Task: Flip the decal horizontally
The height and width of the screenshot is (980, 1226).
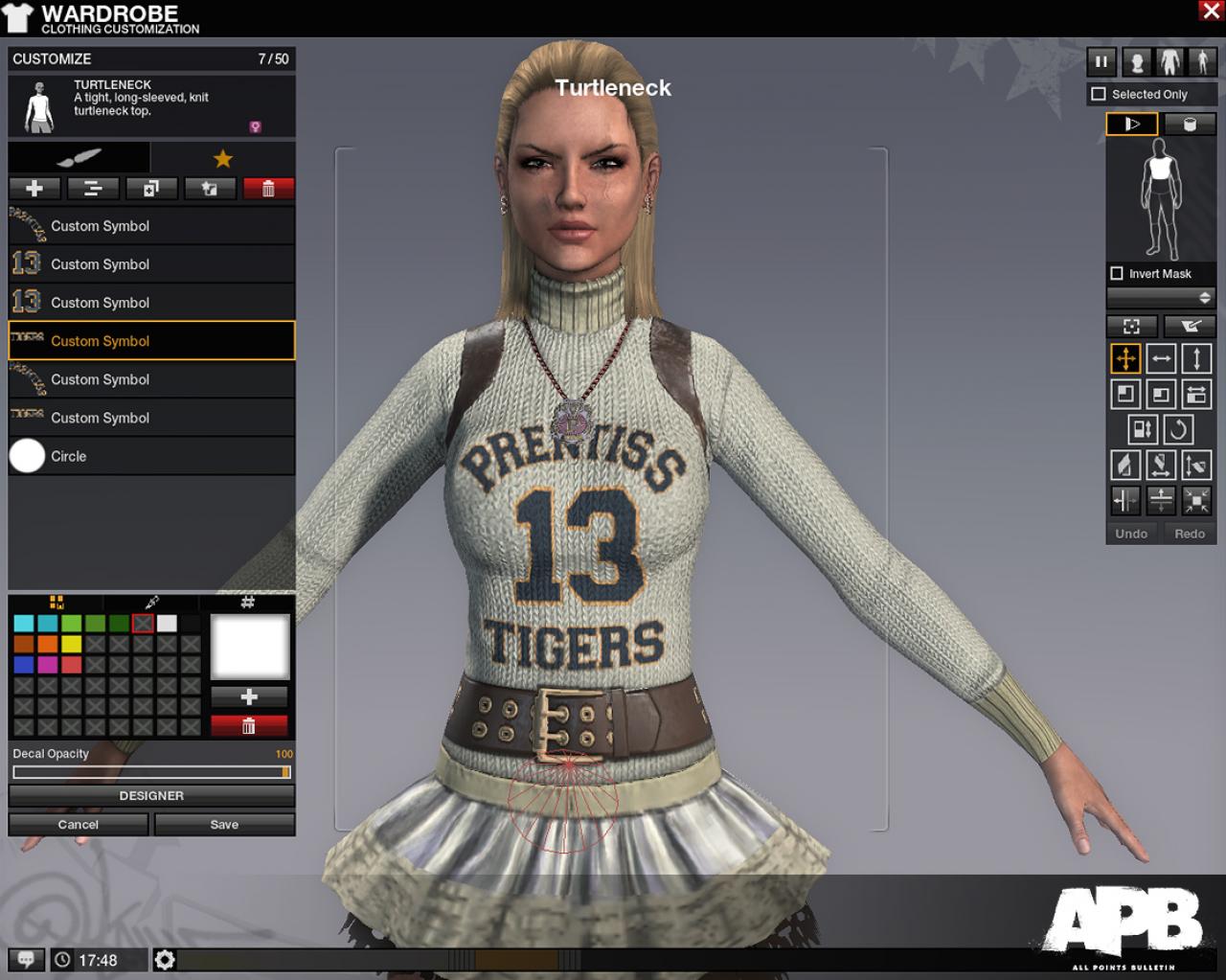Action: coord(1125,500)
